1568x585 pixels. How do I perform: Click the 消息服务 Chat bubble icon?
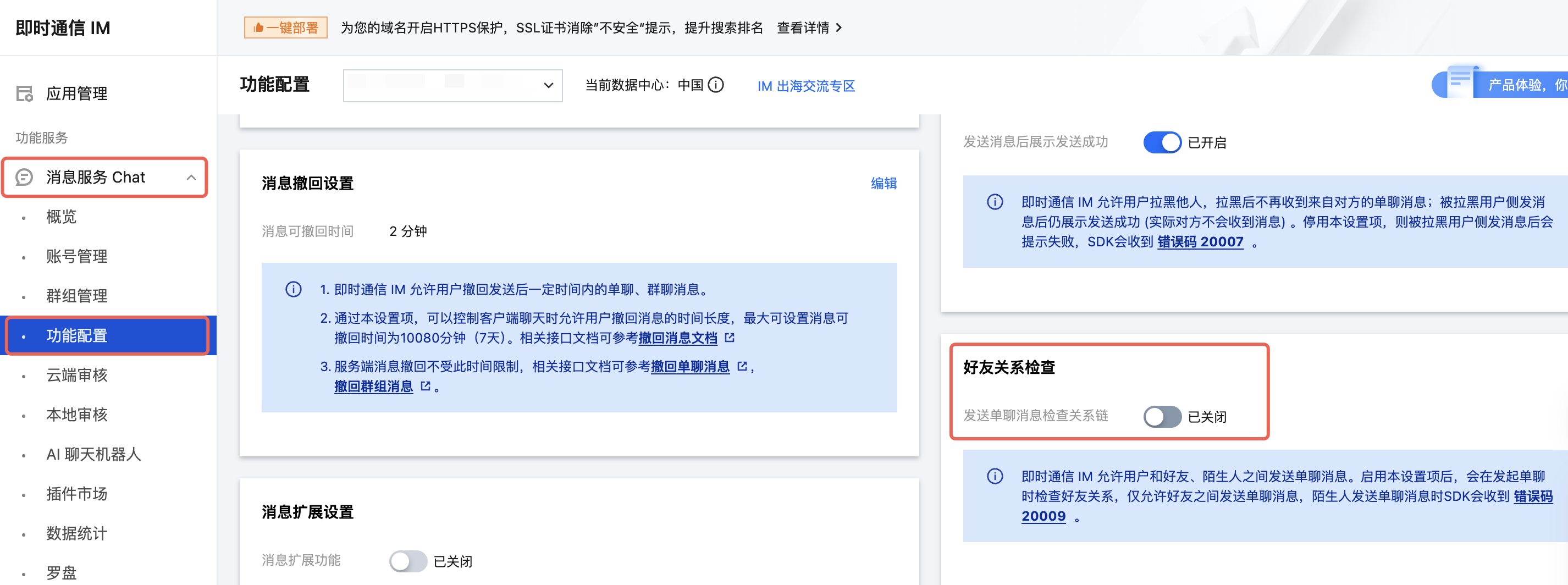pos(24,177)
